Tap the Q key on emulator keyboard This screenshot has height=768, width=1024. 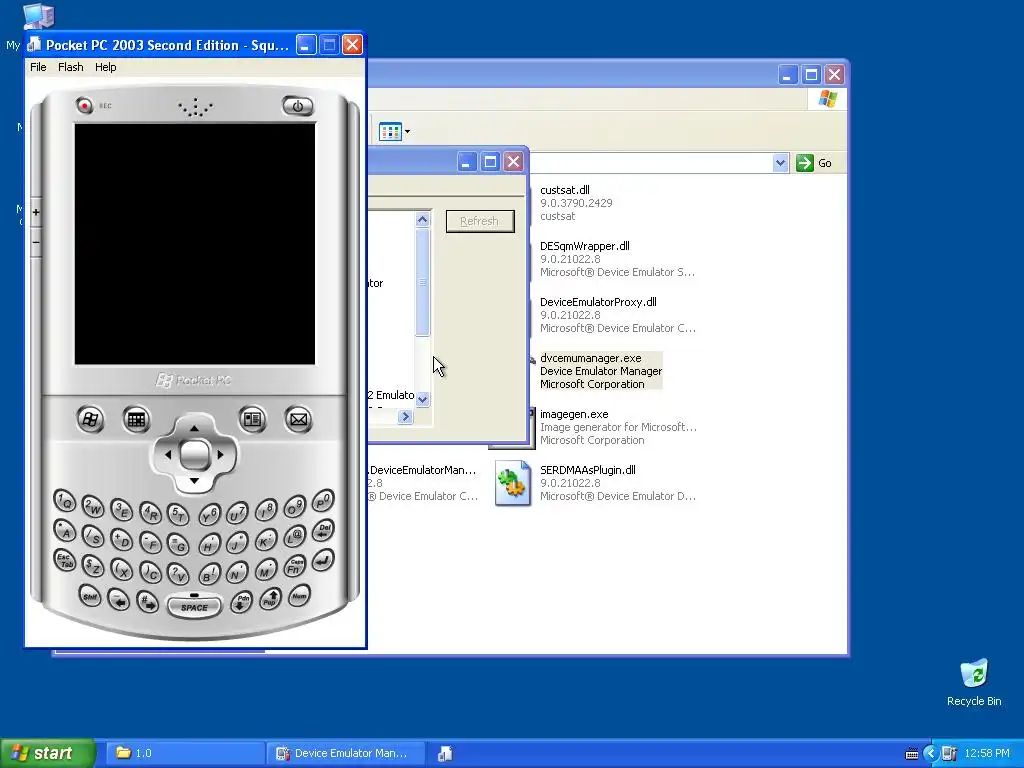point(65,501)
